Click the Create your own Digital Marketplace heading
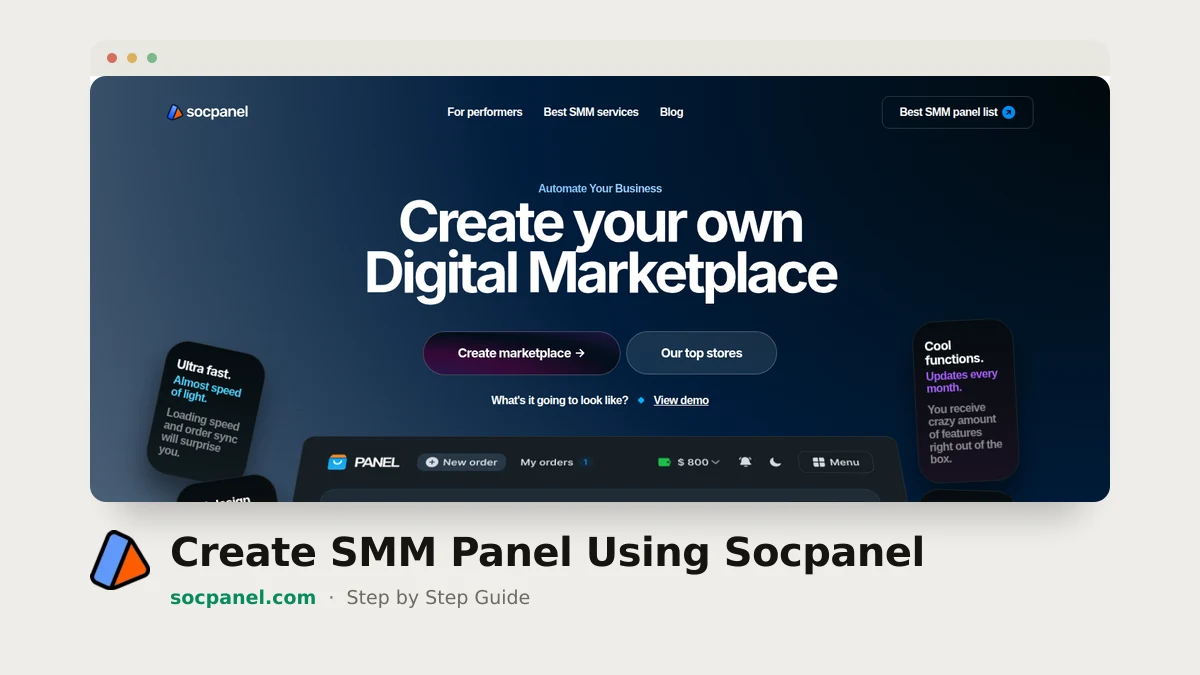1200x675 pixels. click(x=600, y=248)
